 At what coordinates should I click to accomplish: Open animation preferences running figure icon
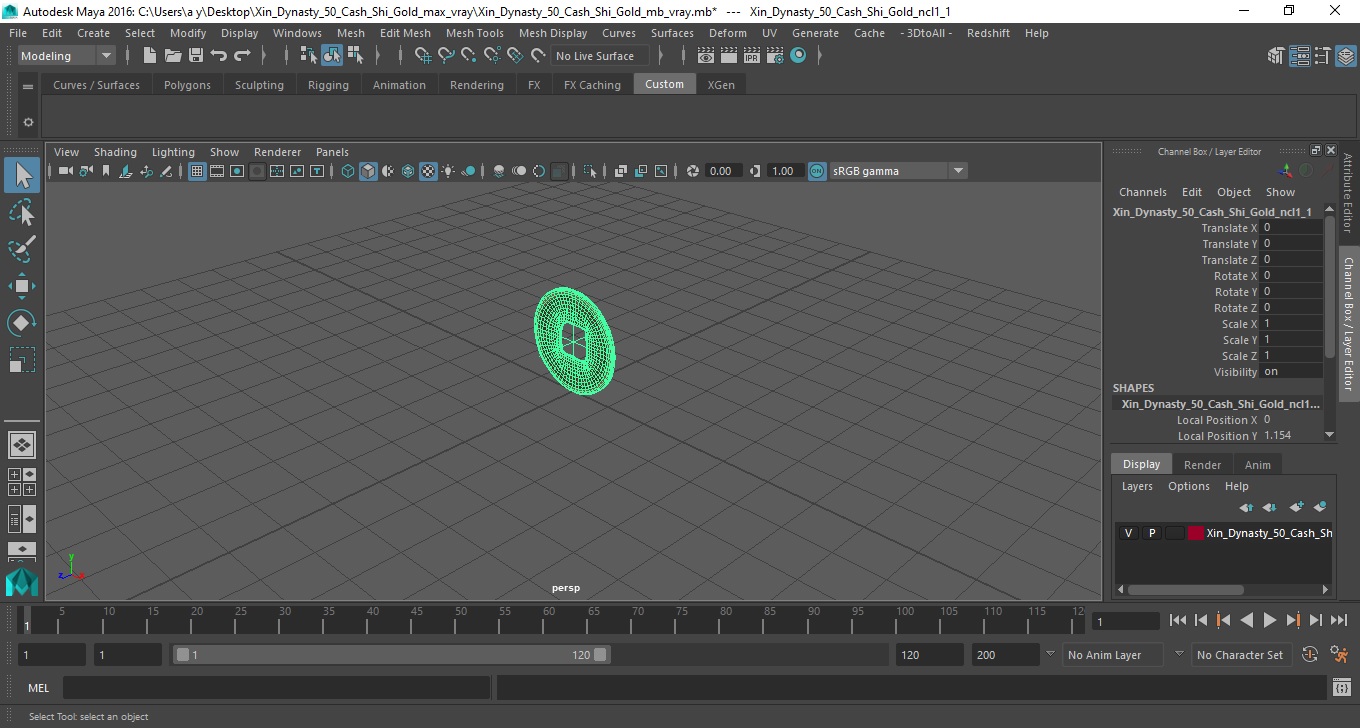tap(1339, 655)
